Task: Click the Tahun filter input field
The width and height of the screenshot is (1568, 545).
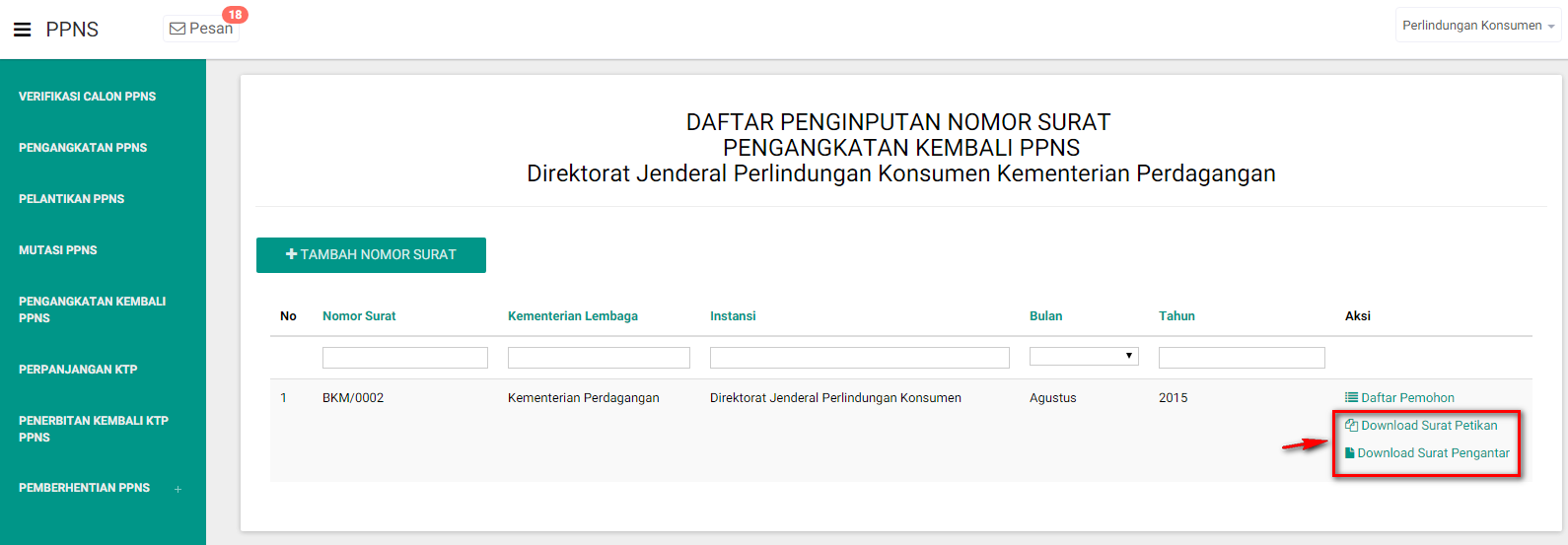Action: [1241, 358]
